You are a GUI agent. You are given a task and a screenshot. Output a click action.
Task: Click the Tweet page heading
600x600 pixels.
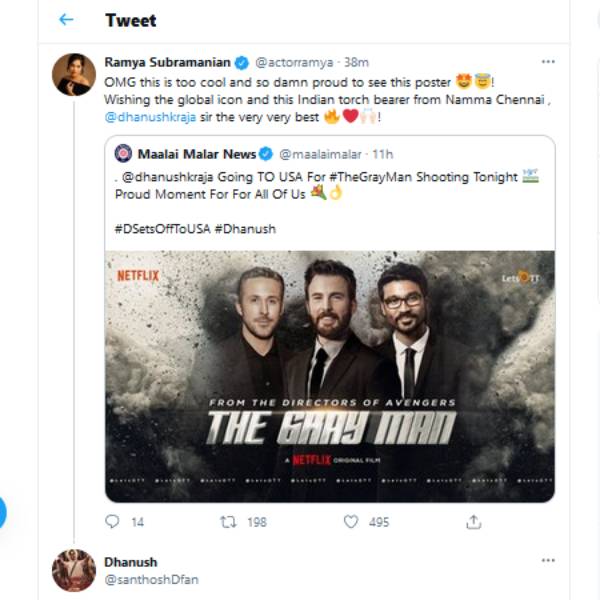(x=130, y=20)
